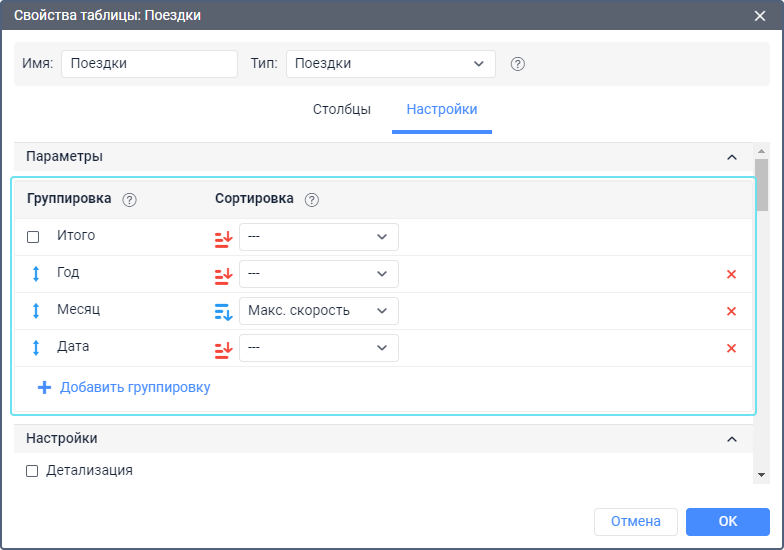The height and width of the screenshot is (550, 784).
Task: Open sorting dropdown with Макс. скорость
Action: [x=318, y=311]
